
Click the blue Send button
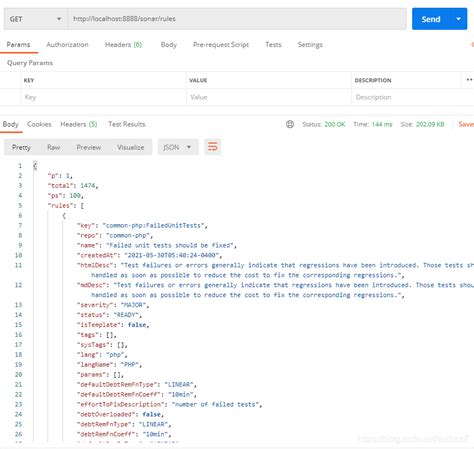(431, 19)
